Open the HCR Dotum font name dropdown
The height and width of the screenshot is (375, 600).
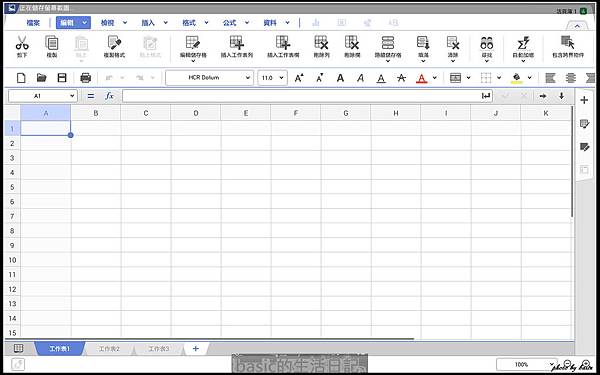pos(209,78)
